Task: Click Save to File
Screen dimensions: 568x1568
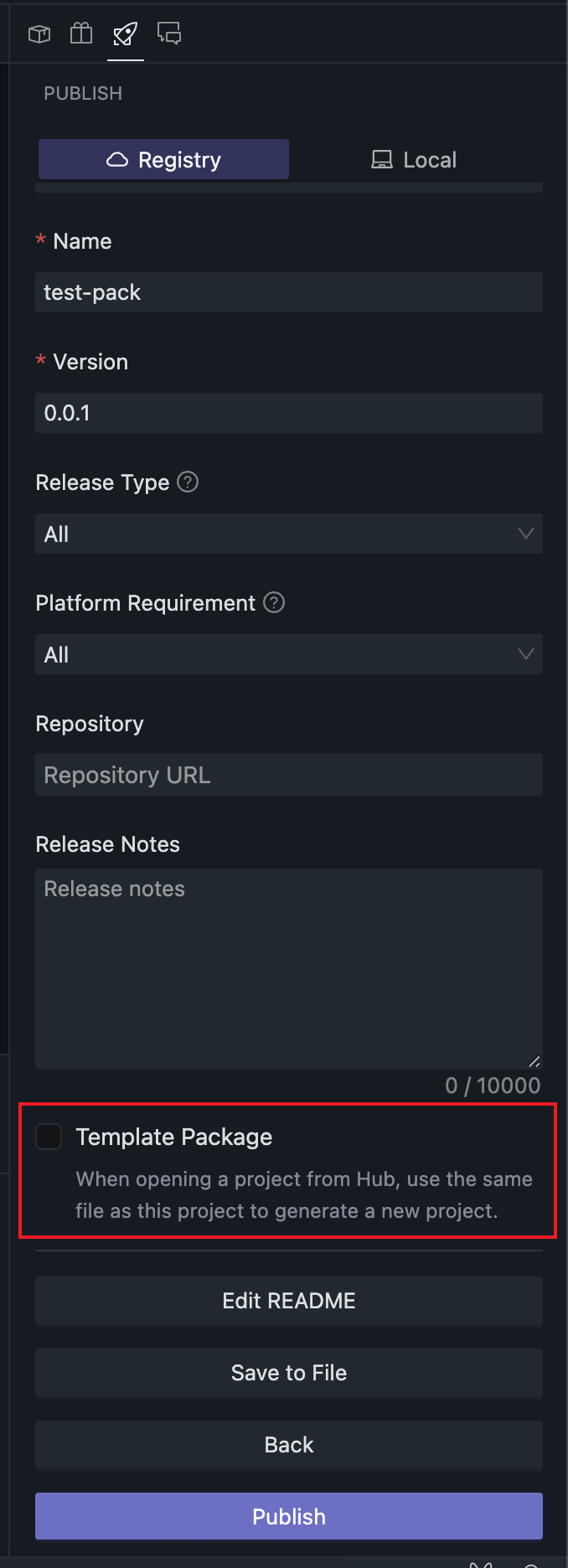Action: (x=288, y=1373)
